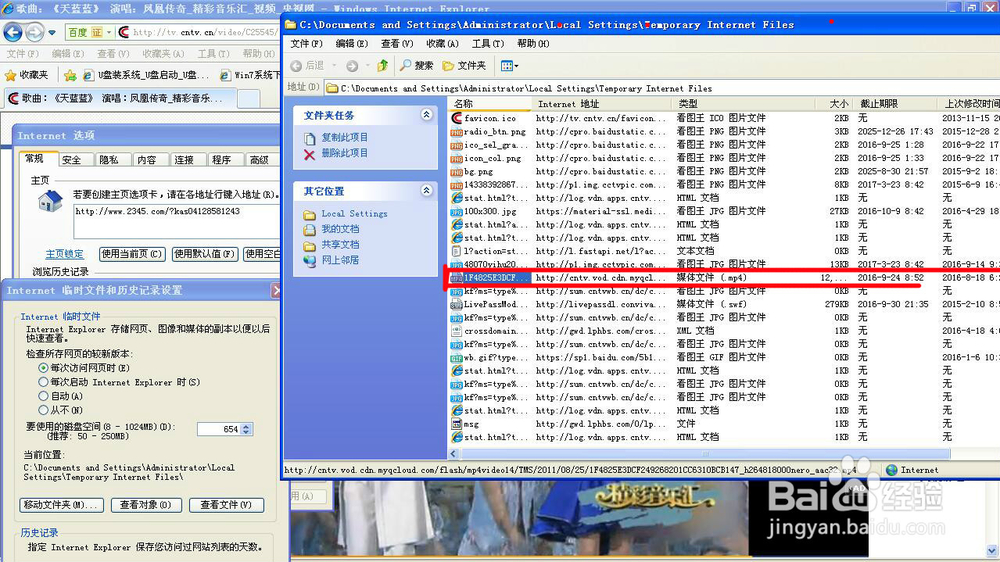
Task: Sort by 名称 column header
Action: pyautogui.click(x=490, y=104)
